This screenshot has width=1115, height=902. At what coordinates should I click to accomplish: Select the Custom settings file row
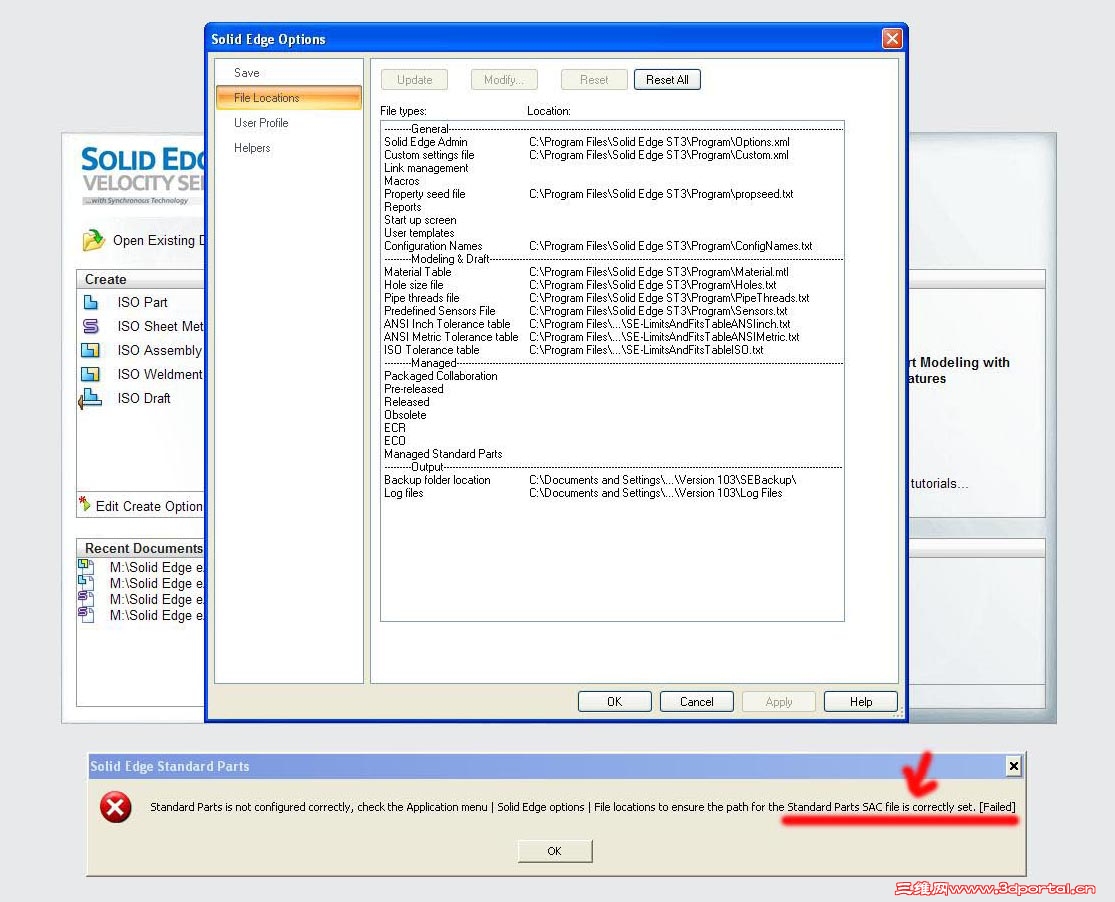point(612,154)
